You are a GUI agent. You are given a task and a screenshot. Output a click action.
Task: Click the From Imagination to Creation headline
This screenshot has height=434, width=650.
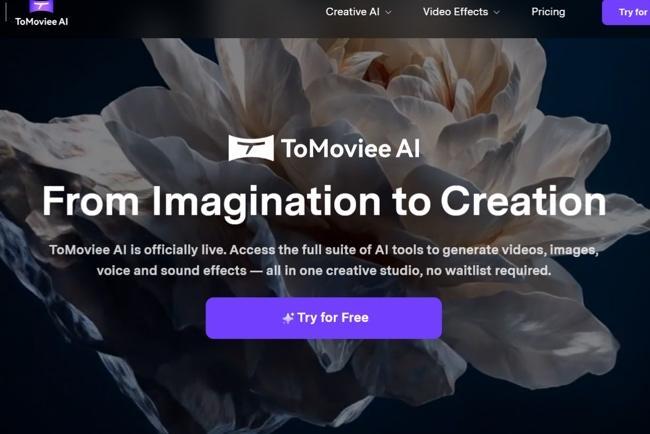tap(324, 201)
